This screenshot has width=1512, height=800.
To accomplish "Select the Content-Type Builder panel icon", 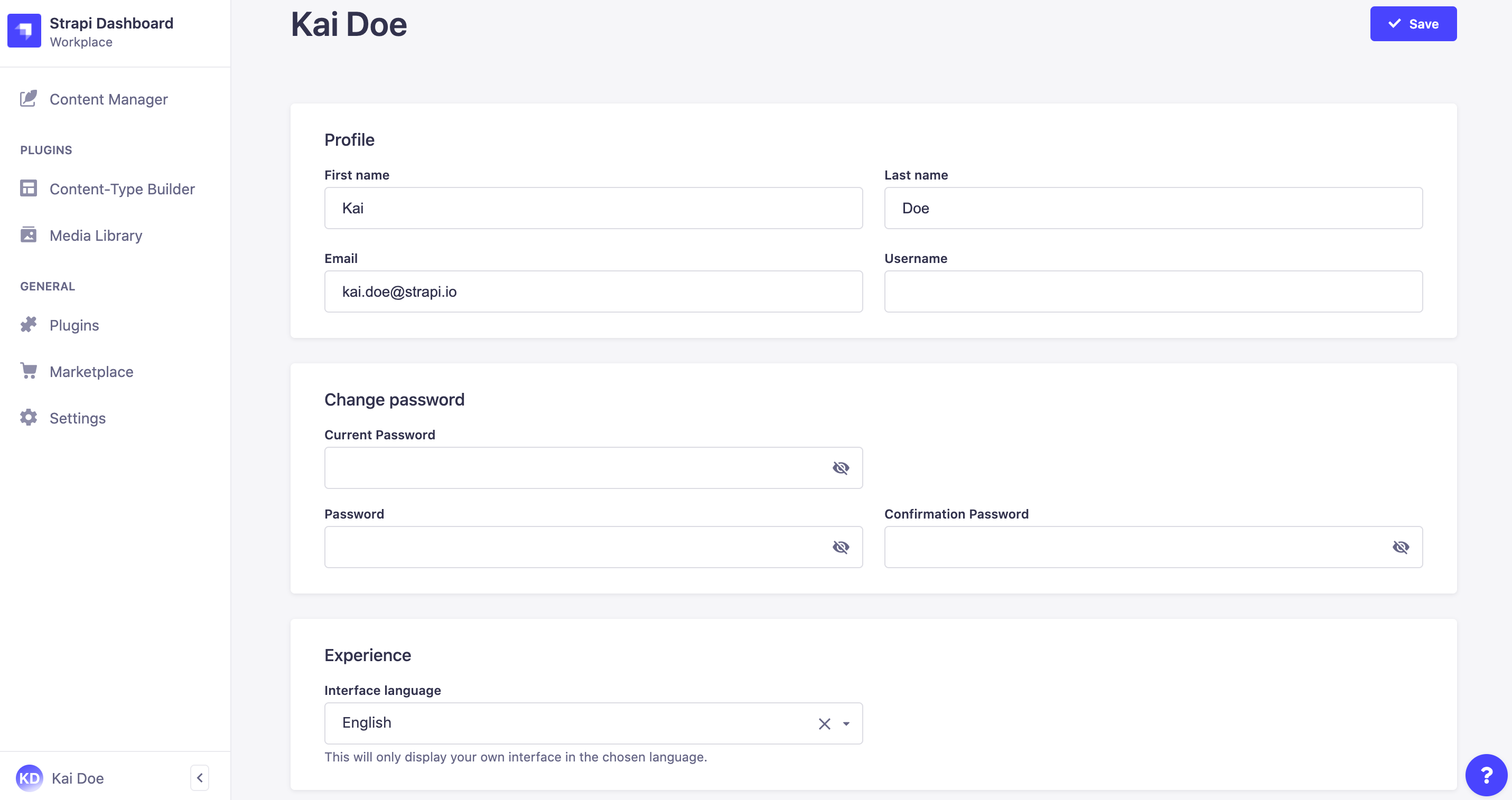I will pos(29,189).
